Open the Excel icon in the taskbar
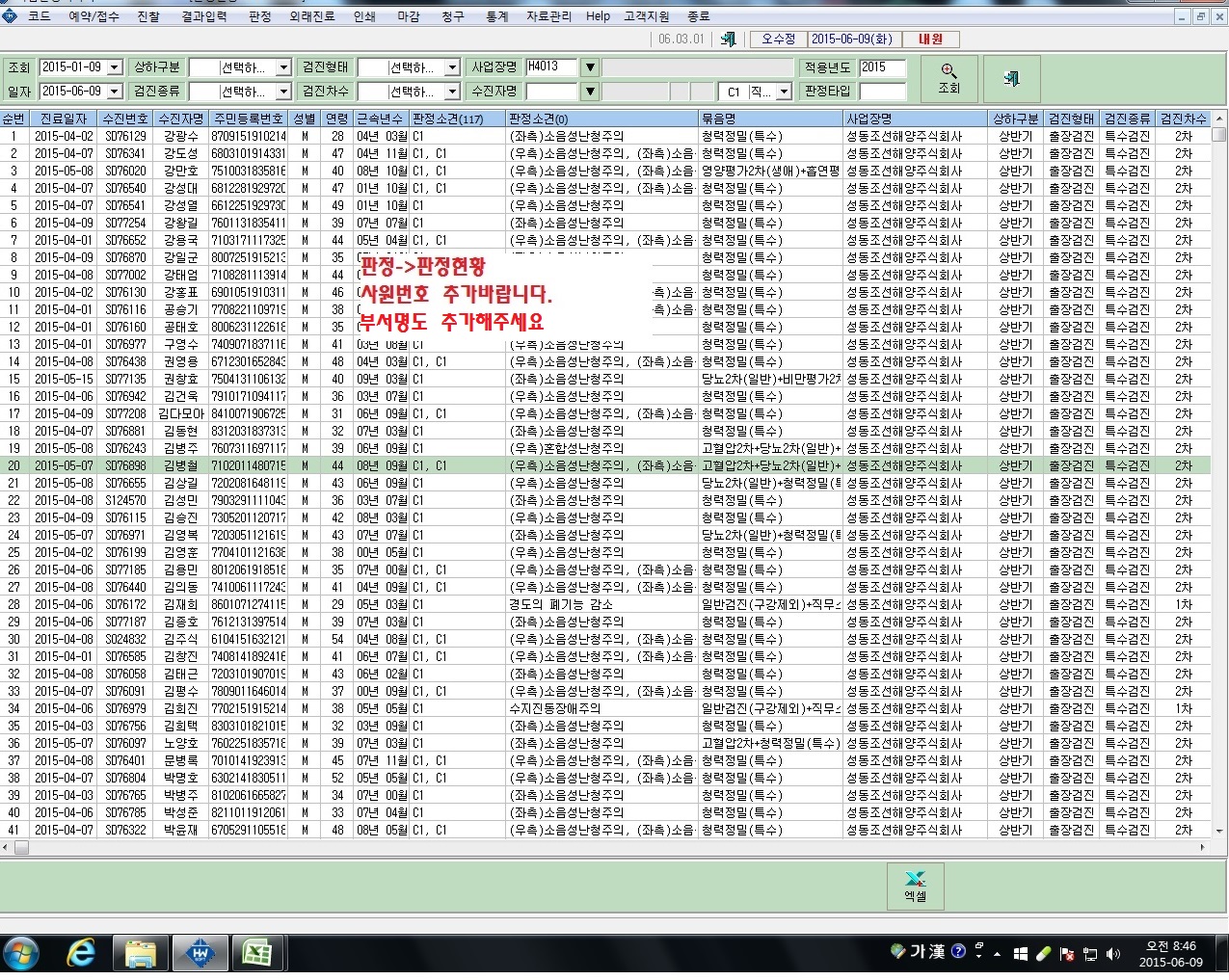The image size is (1229, 980). (x=255, y=953)
